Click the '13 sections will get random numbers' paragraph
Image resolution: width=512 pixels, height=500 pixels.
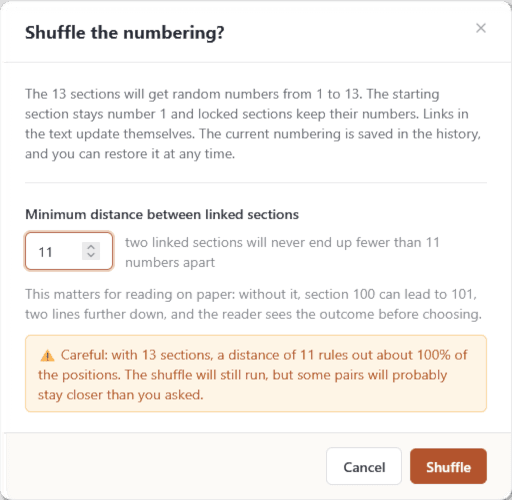[x=253, y=124]
